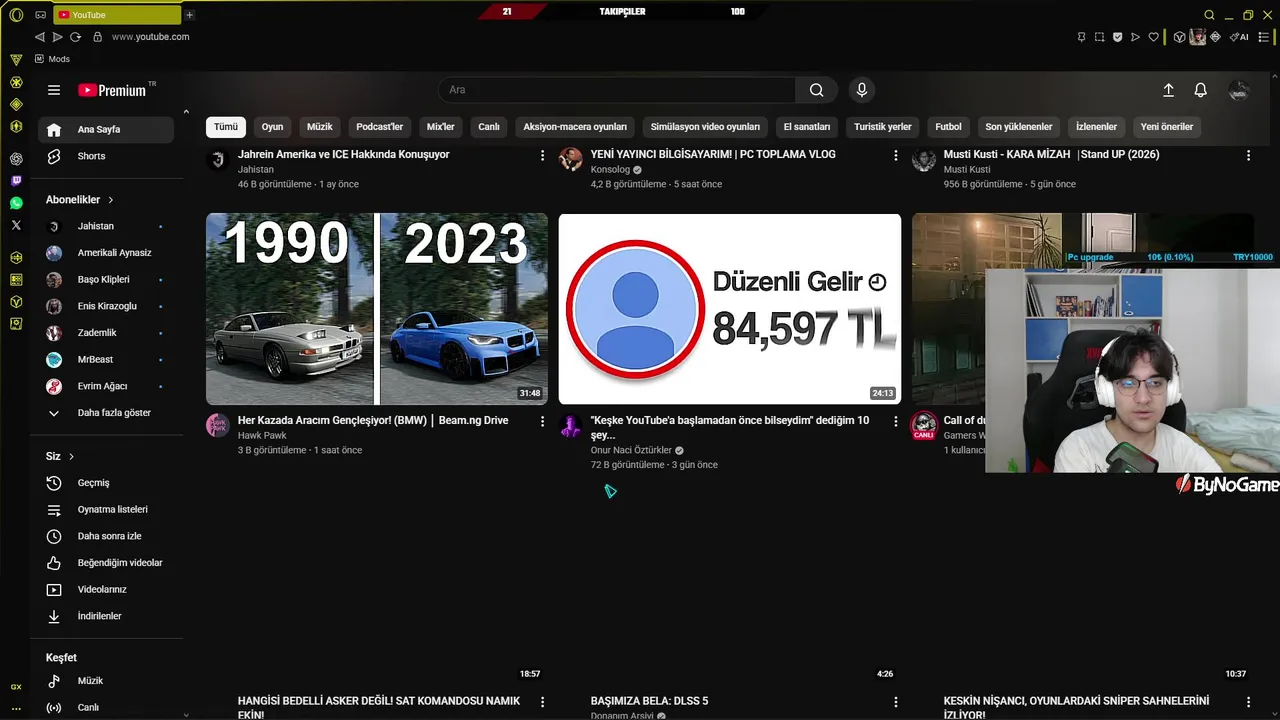1280x720 pixels.
Task: Select the Aksiyon-macera oyunları chip
Action: point(575,127)
